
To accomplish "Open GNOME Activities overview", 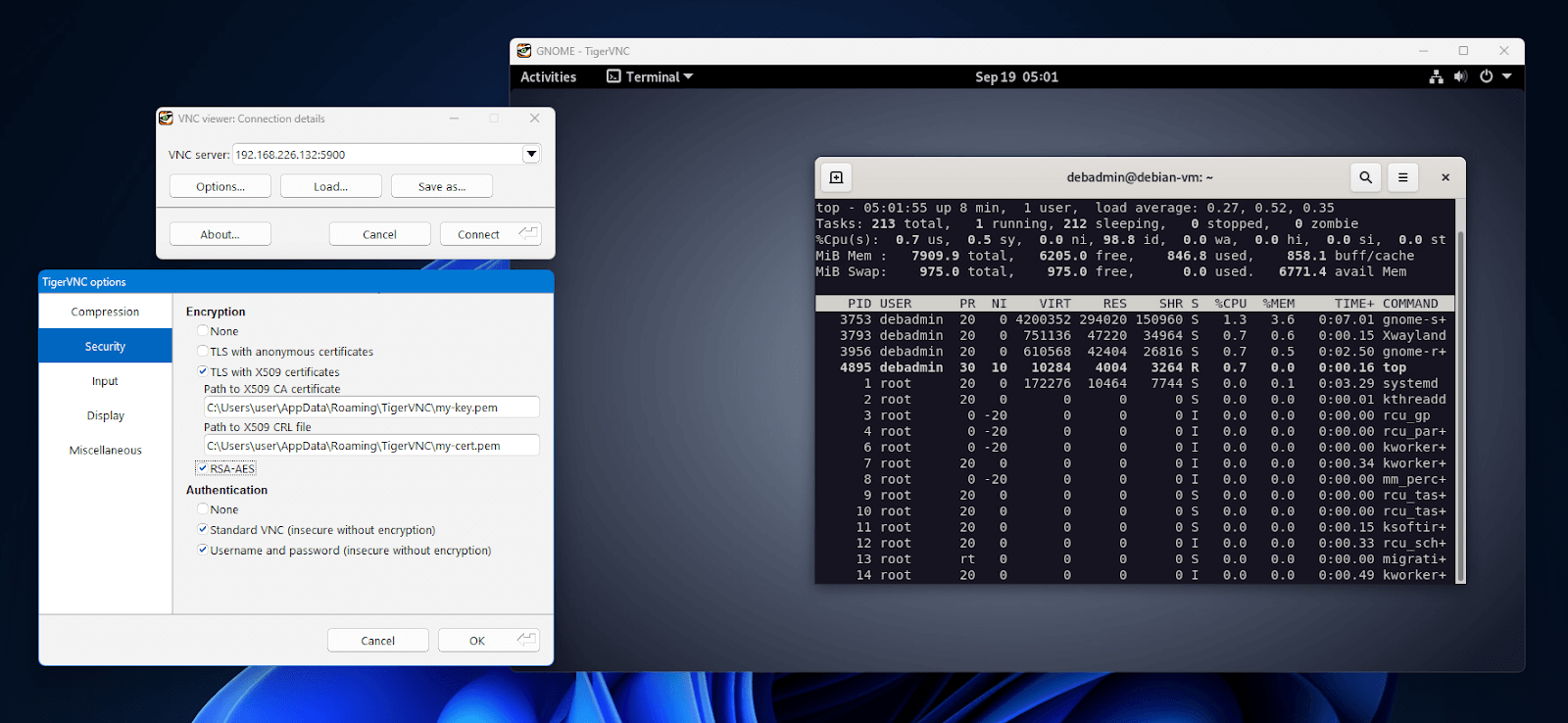I will 548,76.
